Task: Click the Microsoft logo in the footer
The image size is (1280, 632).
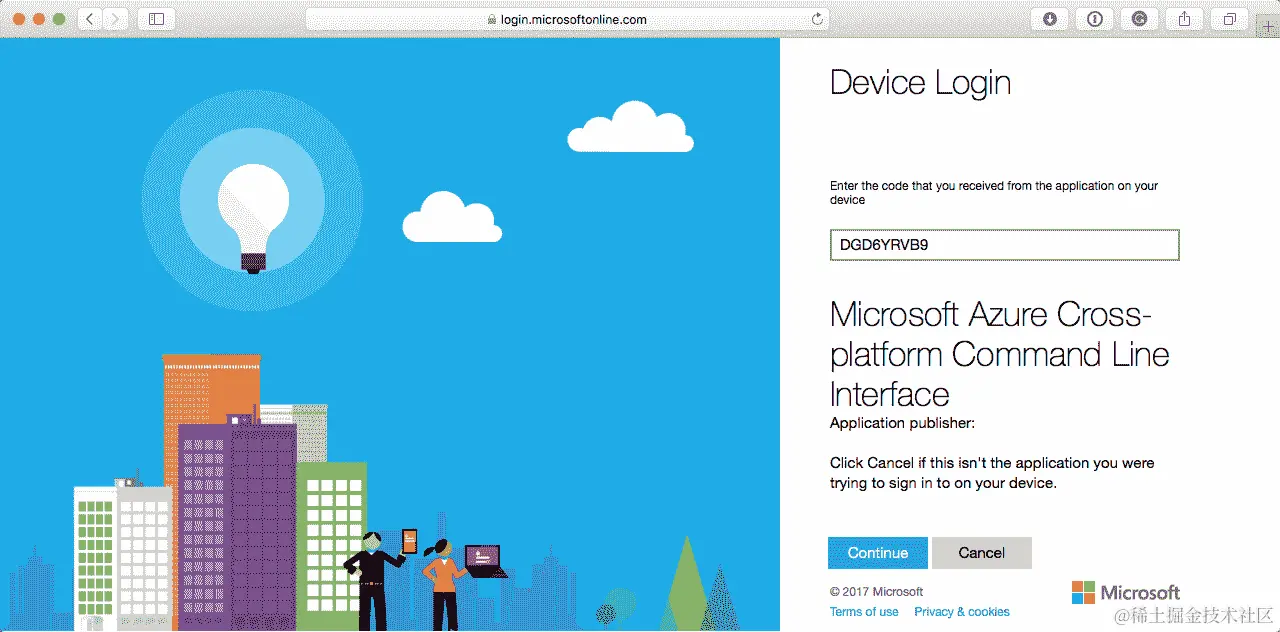Action: (x=1126, y=592)
